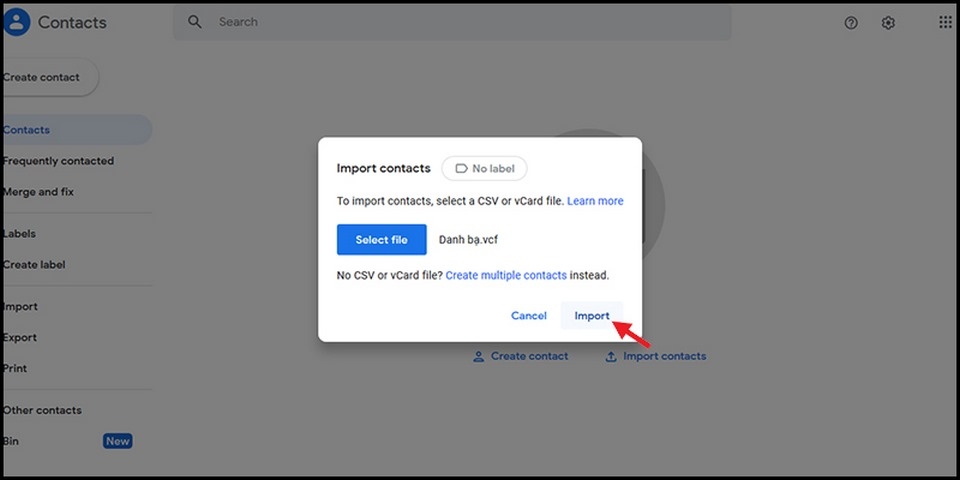Click the search magnifier icon

coord(195,22)
